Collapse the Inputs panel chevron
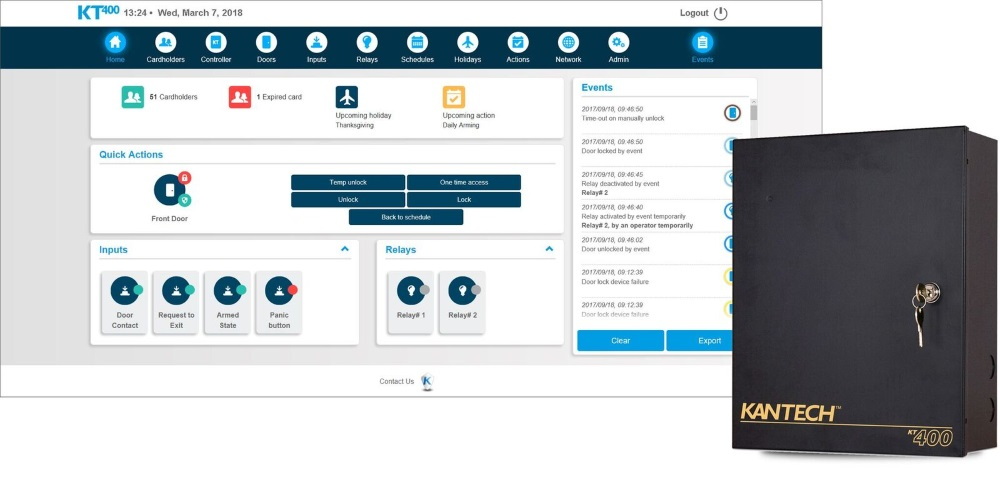The width and height of the screenshot is (1000, 482). (x=345, y=249)
